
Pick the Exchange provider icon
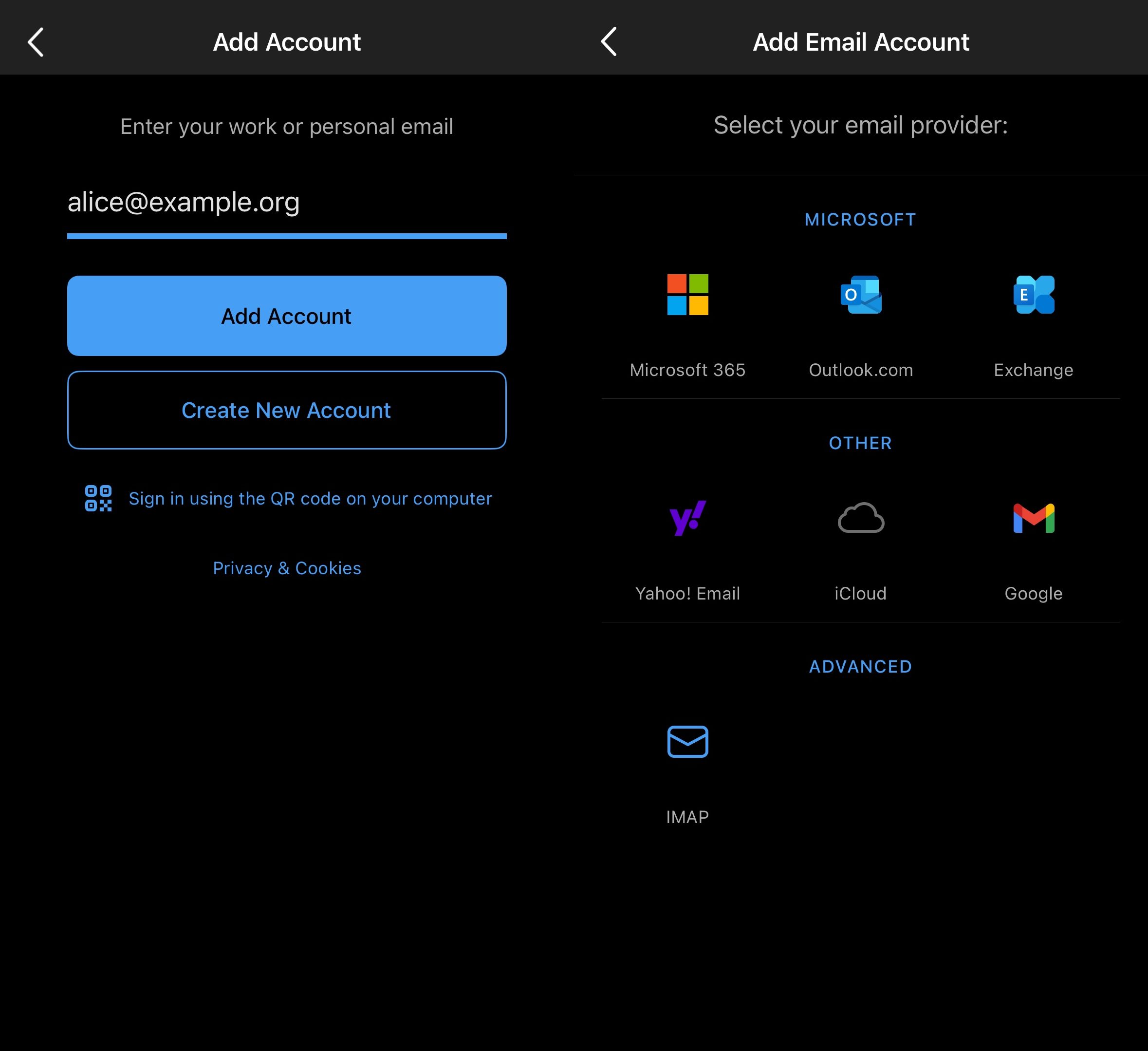pyautogui.click(x=1034, y=295)
